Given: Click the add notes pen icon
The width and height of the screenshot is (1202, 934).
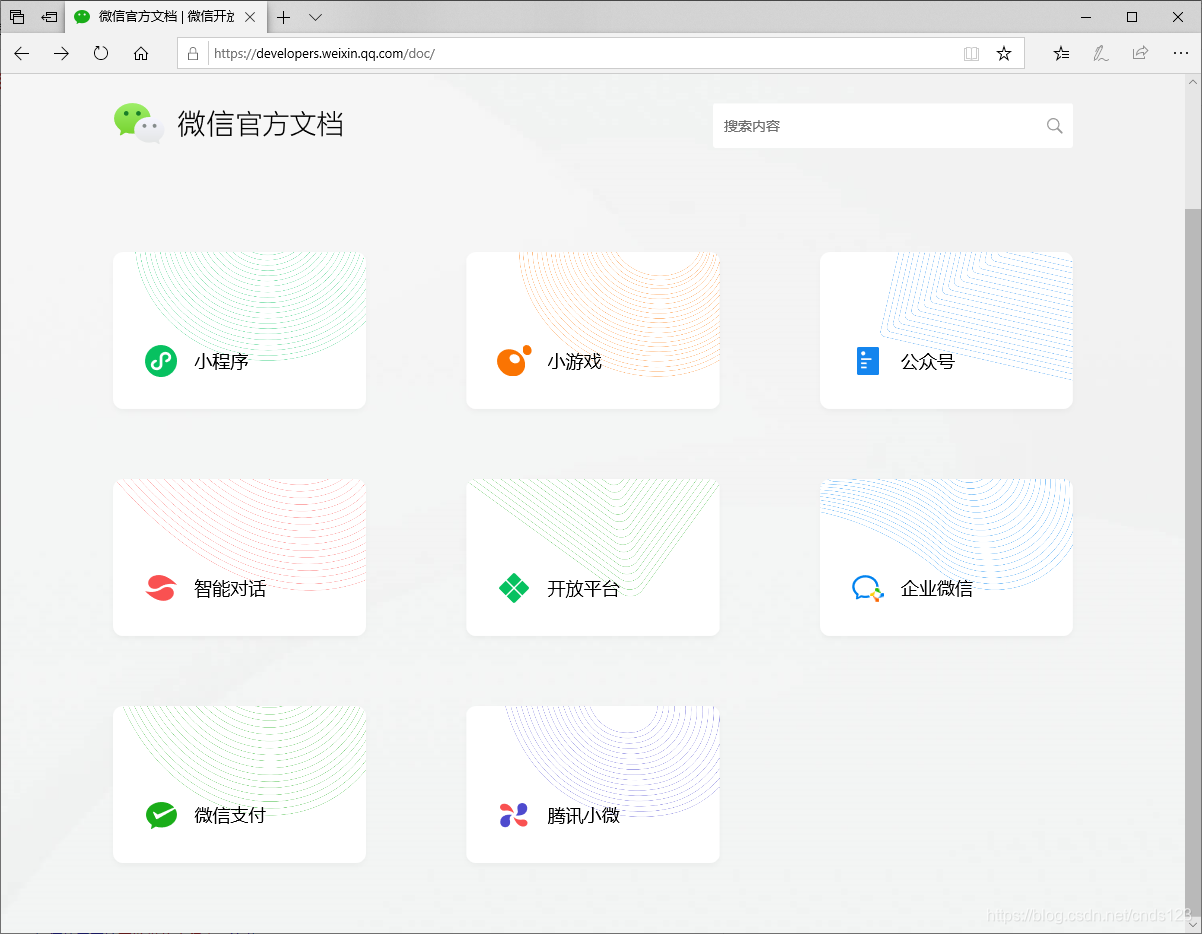Looking at the screenshot, I should [x=1101, y=54].
